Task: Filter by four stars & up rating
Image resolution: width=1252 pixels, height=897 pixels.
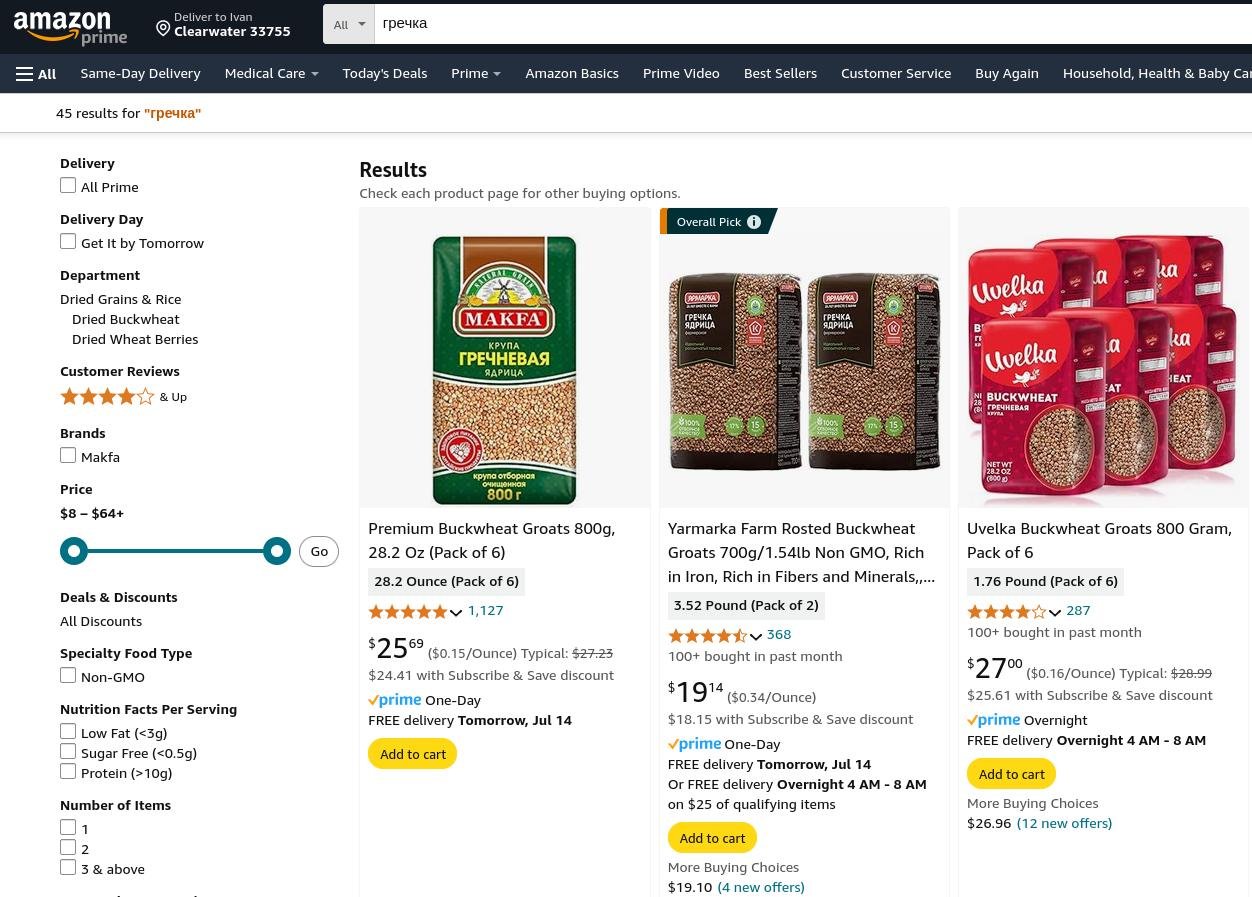Action: 108,397
